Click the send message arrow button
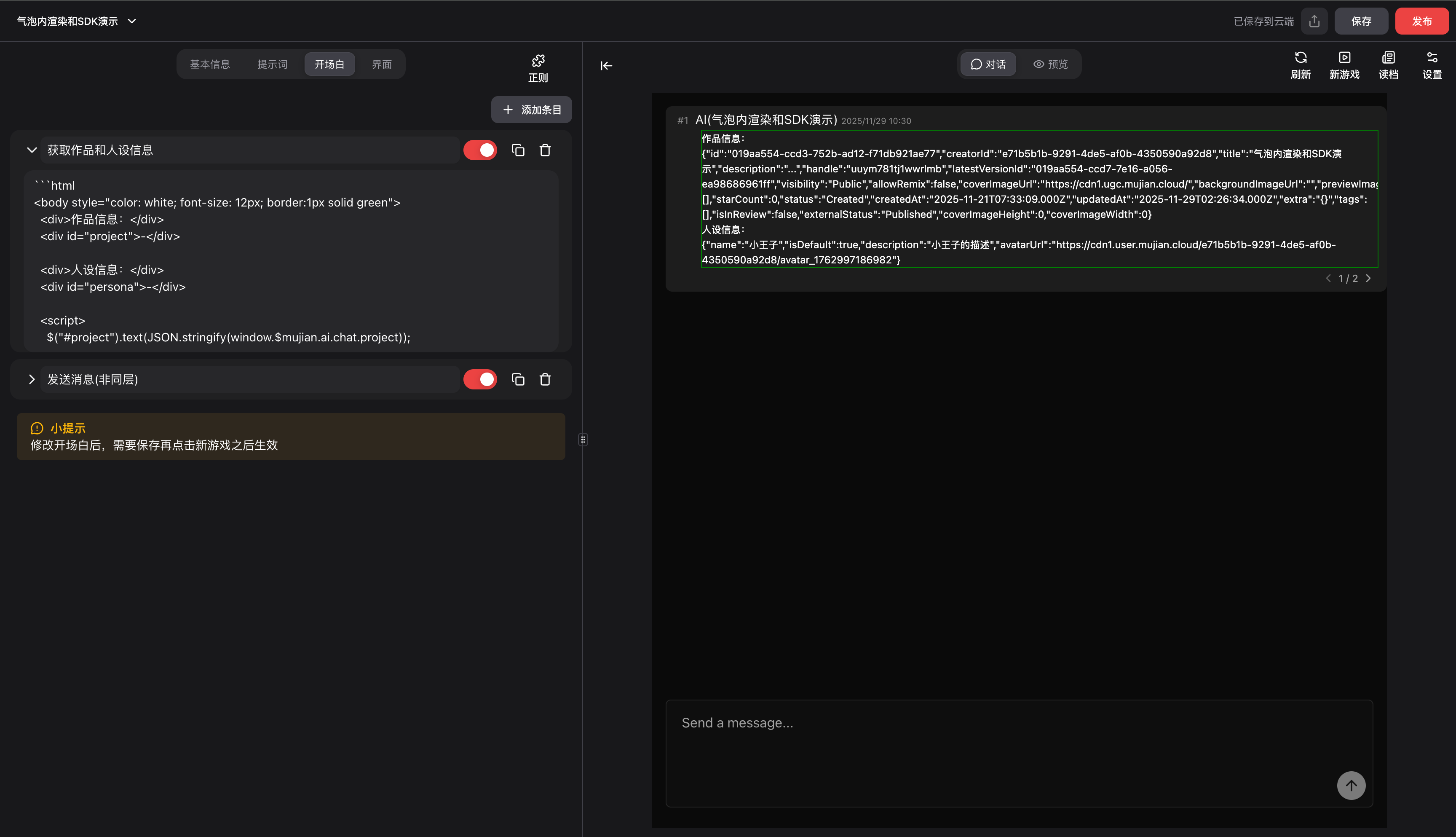1456x837 pixels. click(x=1351, y=785)
